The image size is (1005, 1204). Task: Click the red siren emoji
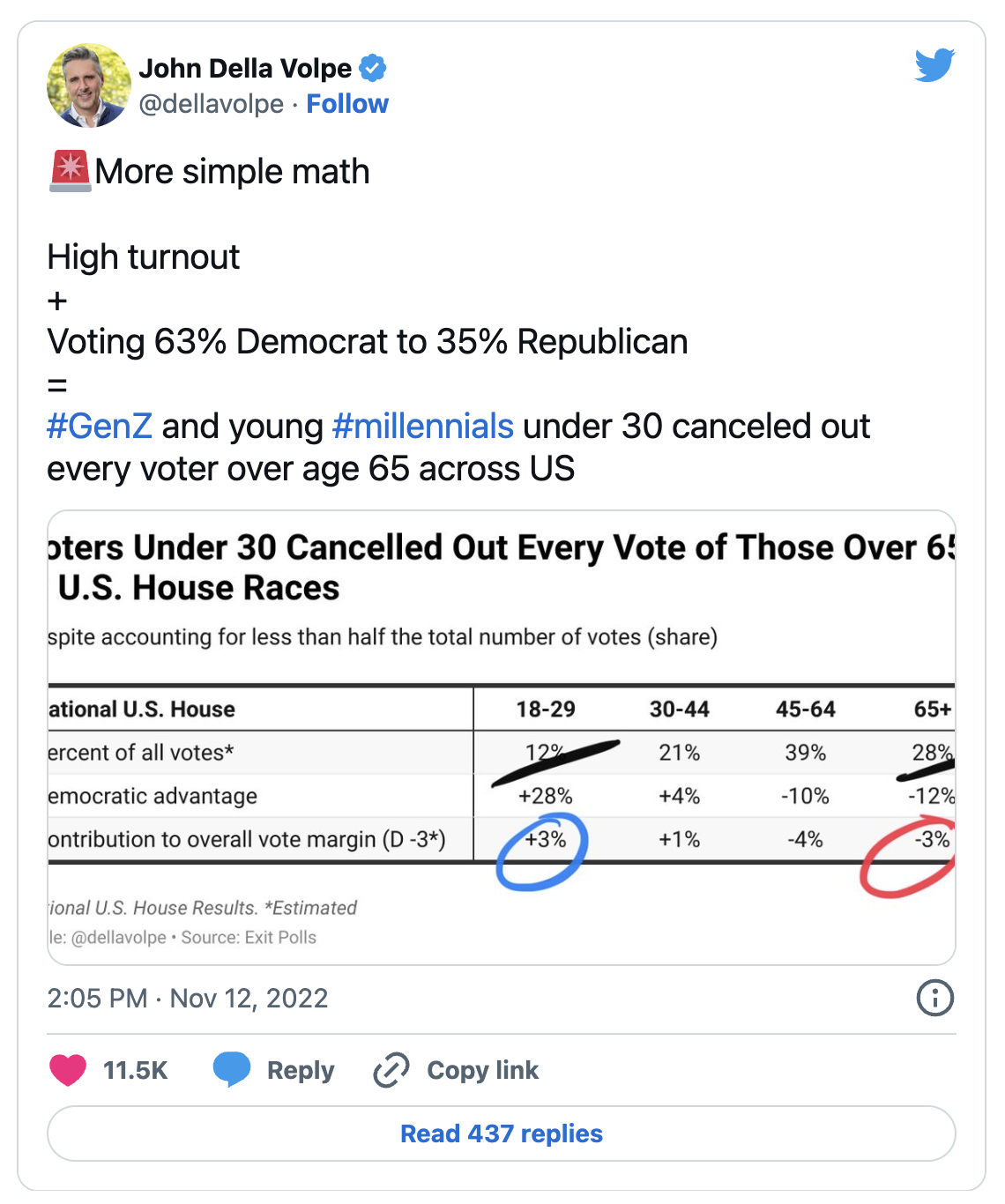[70, 171]
